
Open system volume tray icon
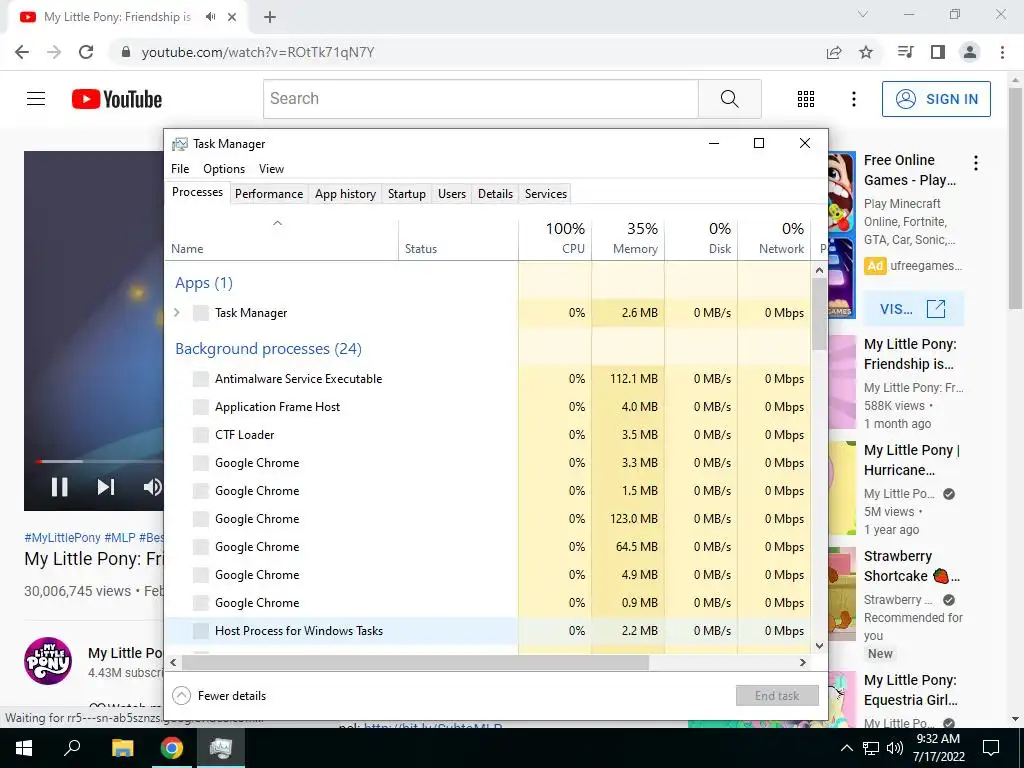895,748
